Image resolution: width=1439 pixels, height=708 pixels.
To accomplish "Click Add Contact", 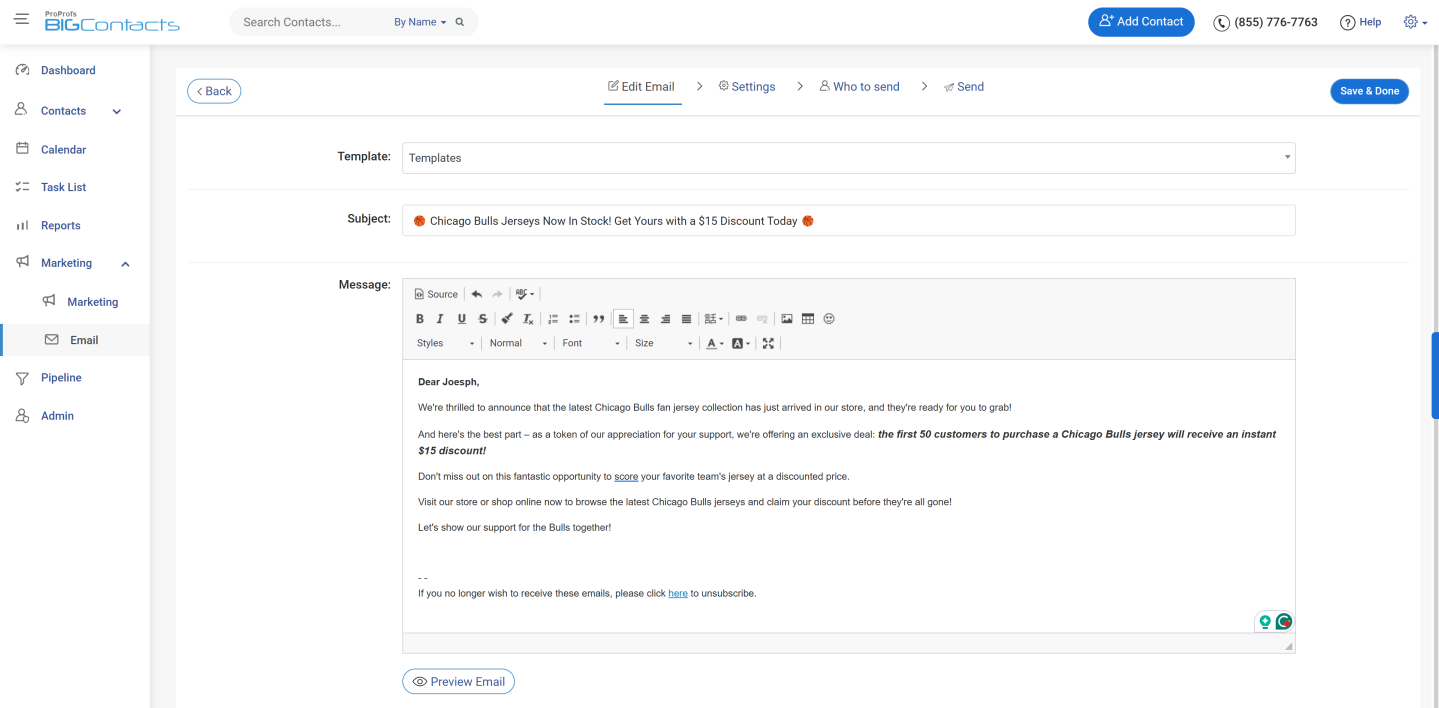I will pyautogui.click(x=1141, y=22).
